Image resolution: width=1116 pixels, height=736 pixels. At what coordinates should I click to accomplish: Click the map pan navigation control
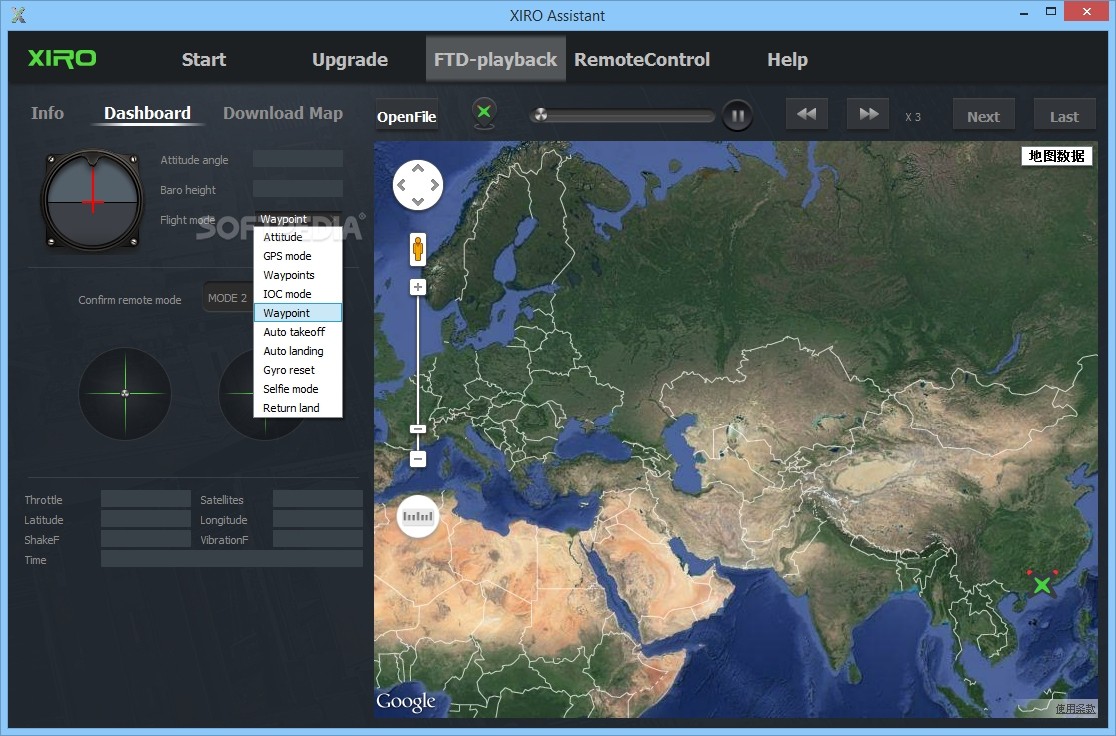(418, 185)
